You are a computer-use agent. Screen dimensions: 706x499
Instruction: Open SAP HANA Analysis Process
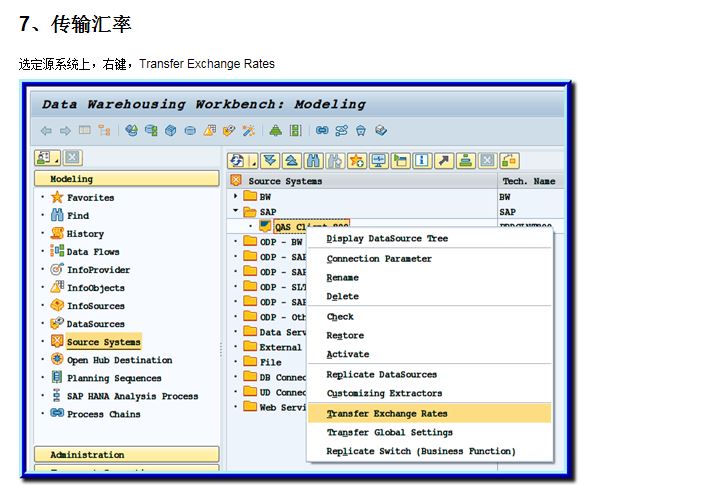pyautogui.click(x=132, y=396)
